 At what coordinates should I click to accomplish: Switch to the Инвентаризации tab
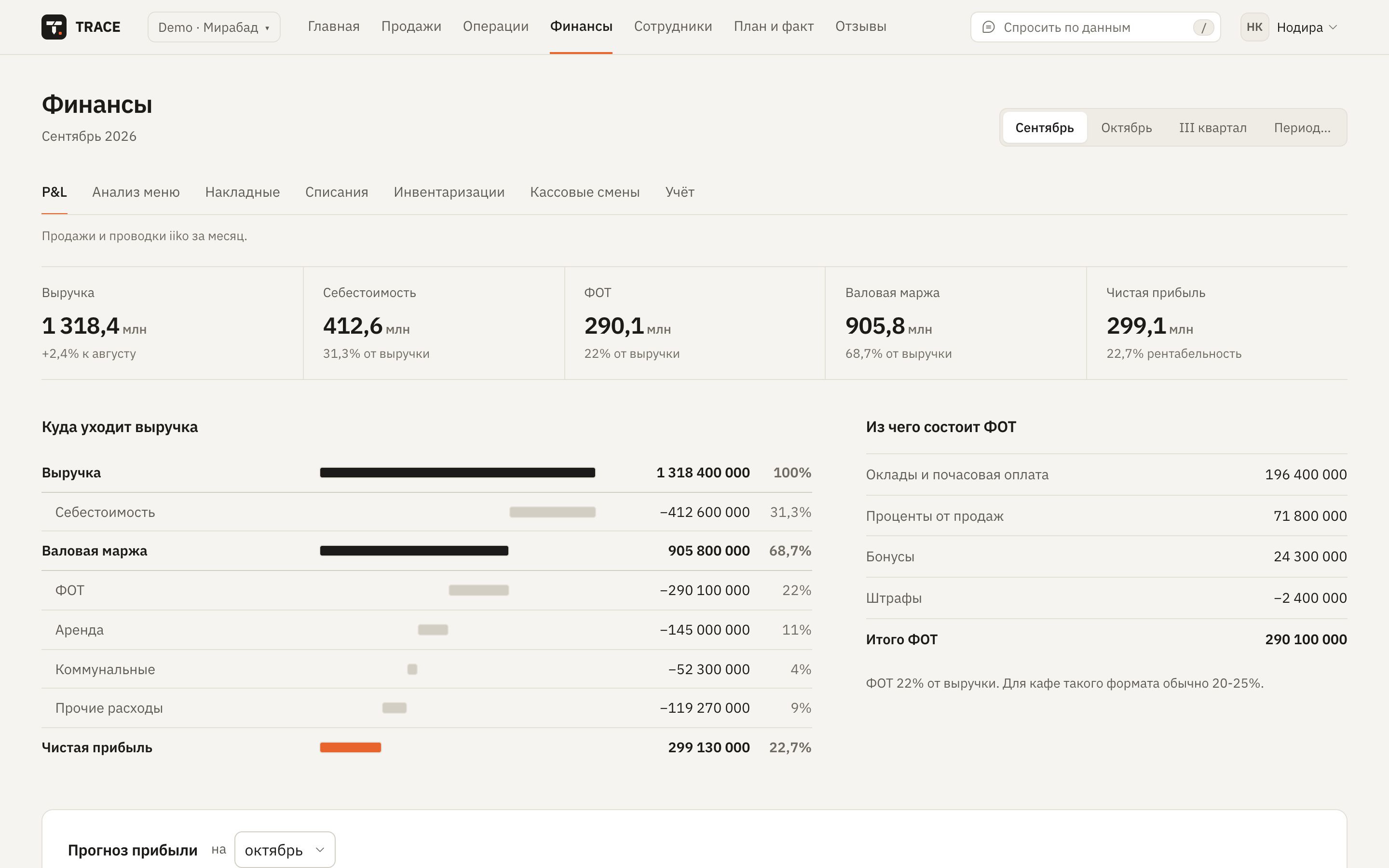449,192
